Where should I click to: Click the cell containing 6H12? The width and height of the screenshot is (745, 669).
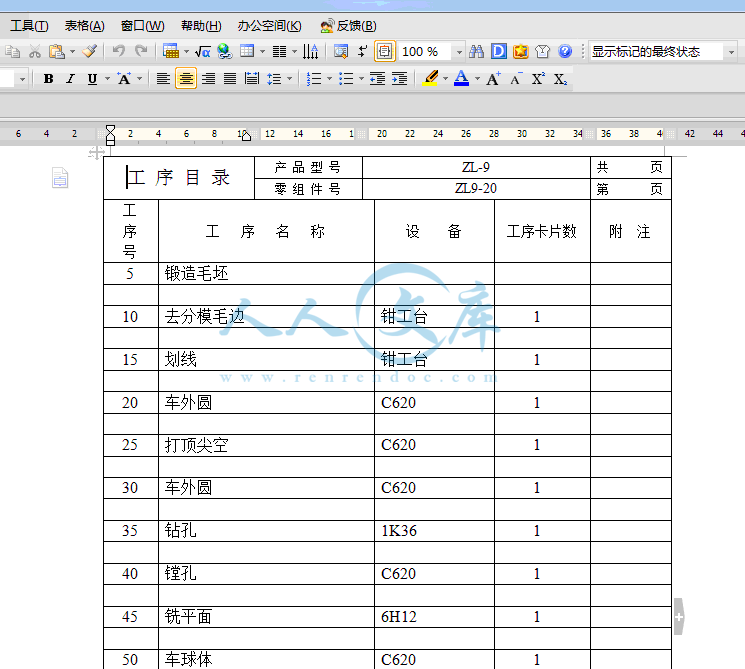(x=434, y=617)
